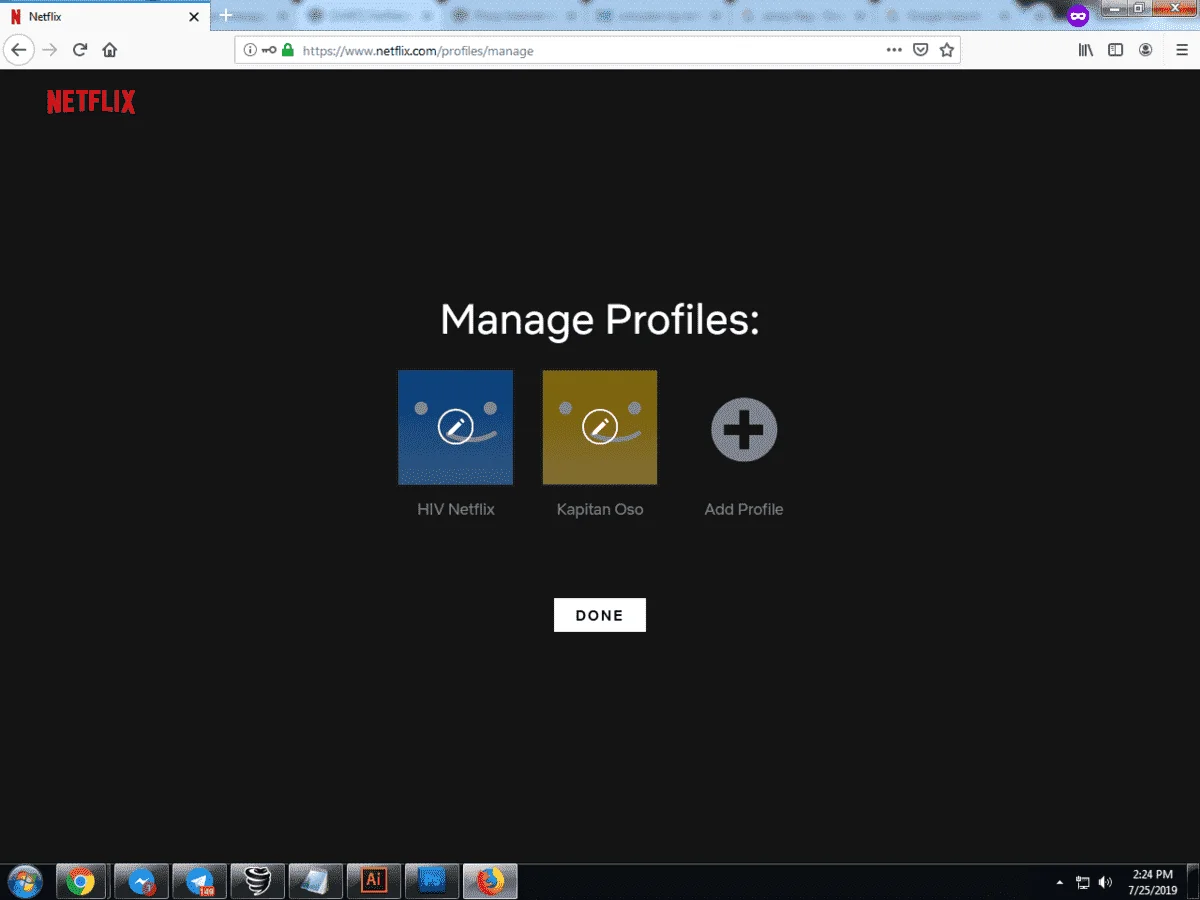Click the taskbar clock showing 2:24 PM
The image size is (1200, 900).
[1153, 882]
